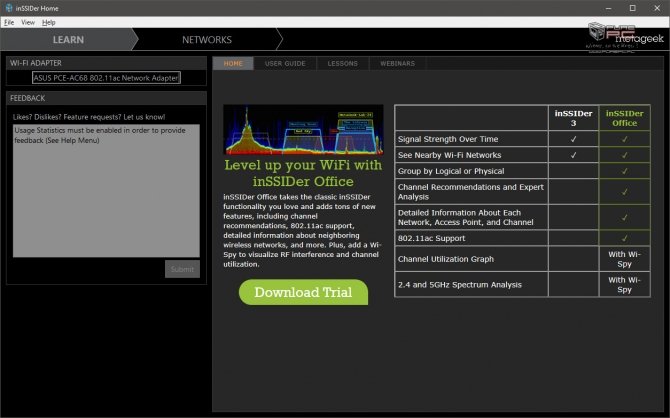Select the HOME tab
The image size is (670, 418).
click(x=233, y=63)
